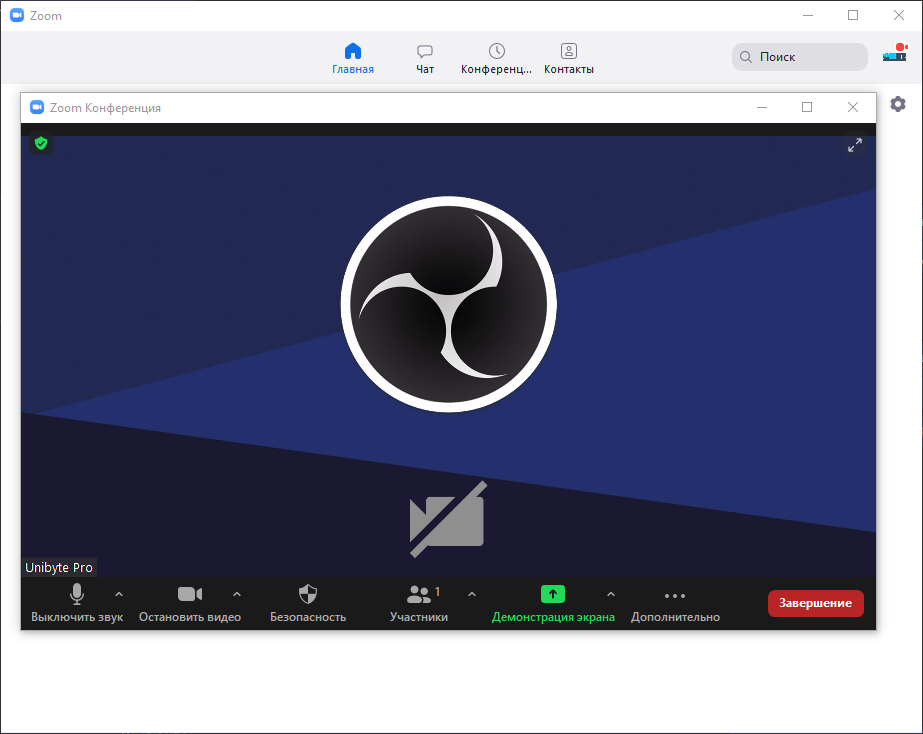
Task: Expand screen share options arrow
Action: pyautogui.click(x=611, y=594)
